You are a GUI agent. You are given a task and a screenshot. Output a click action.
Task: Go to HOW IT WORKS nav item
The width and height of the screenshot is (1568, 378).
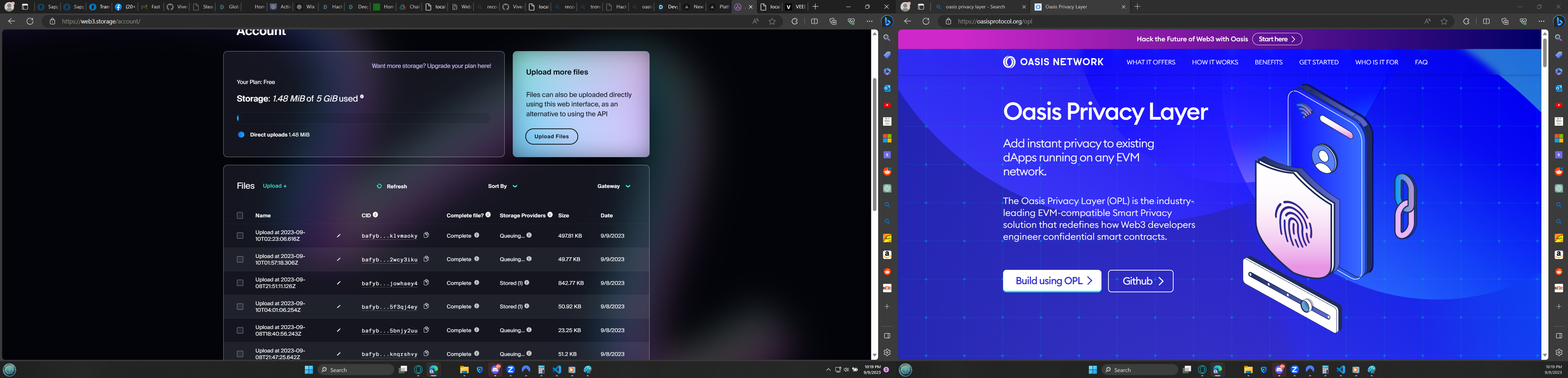1214,62
